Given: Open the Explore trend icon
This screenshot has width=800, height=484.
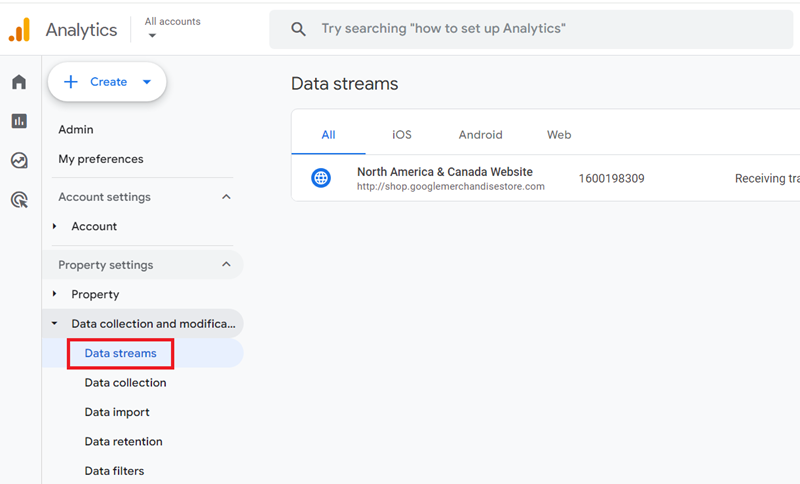Looking at the screenshot, I should click(x=19, y=160).
